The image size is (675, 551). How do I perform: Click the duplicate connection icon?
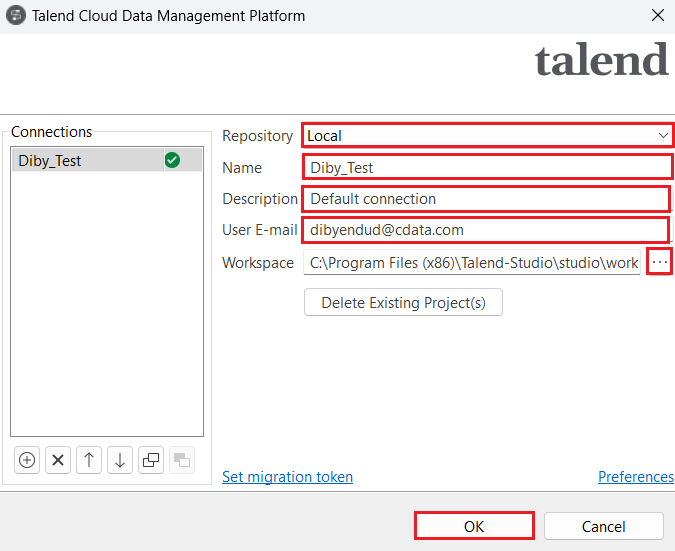tap(151, 460)
